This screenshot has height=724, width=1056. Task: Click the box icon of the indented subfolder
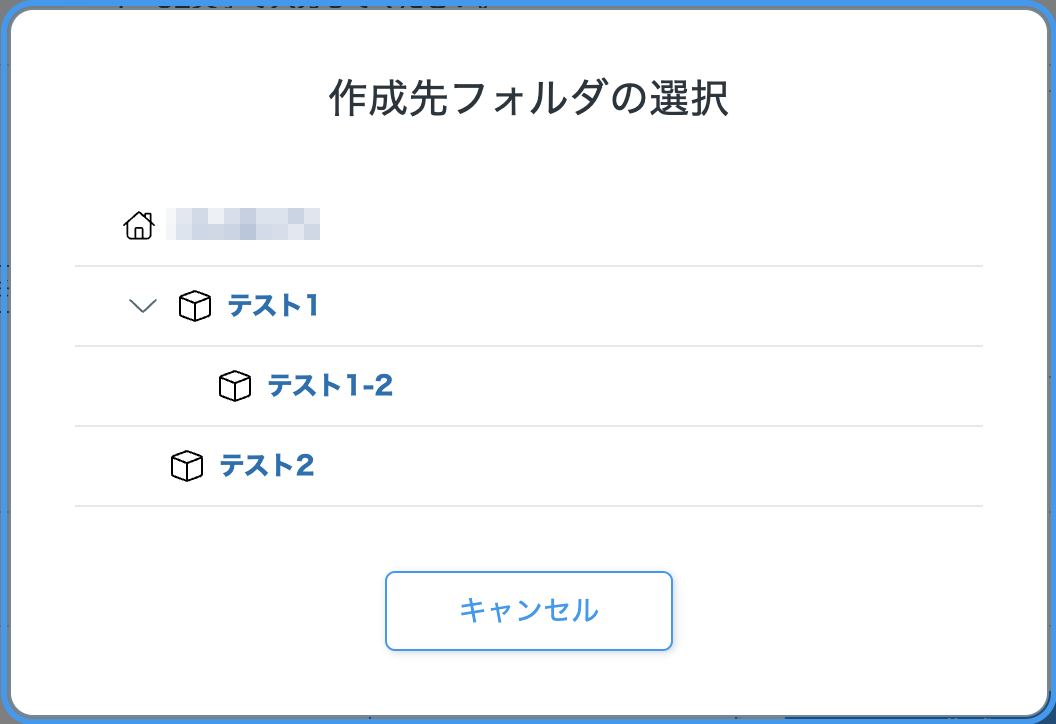tap(235, 386)
